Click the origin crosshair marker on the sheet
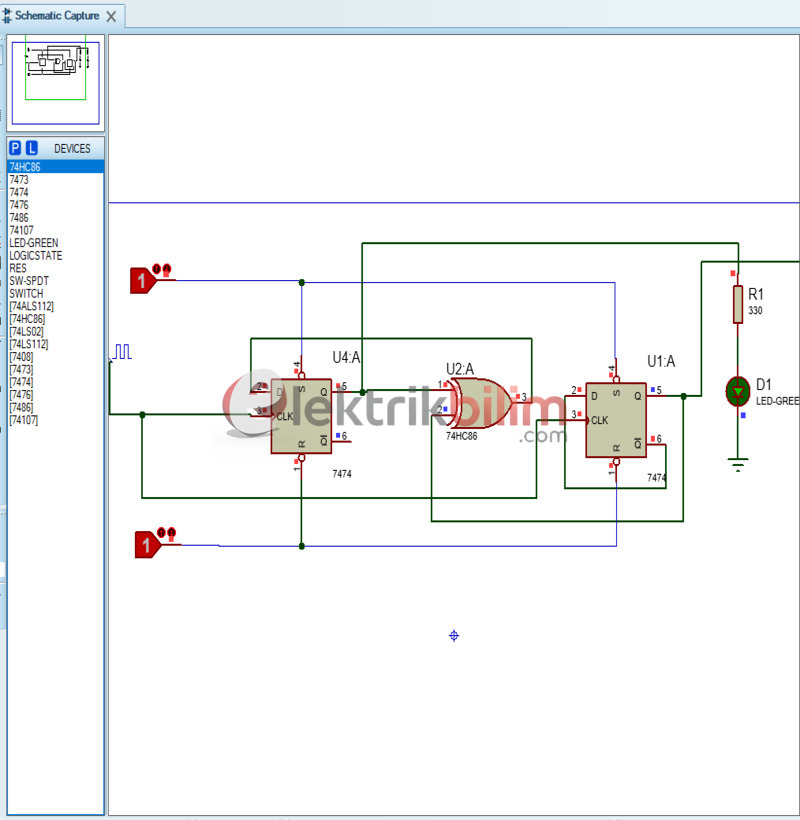 coord(455,635)
